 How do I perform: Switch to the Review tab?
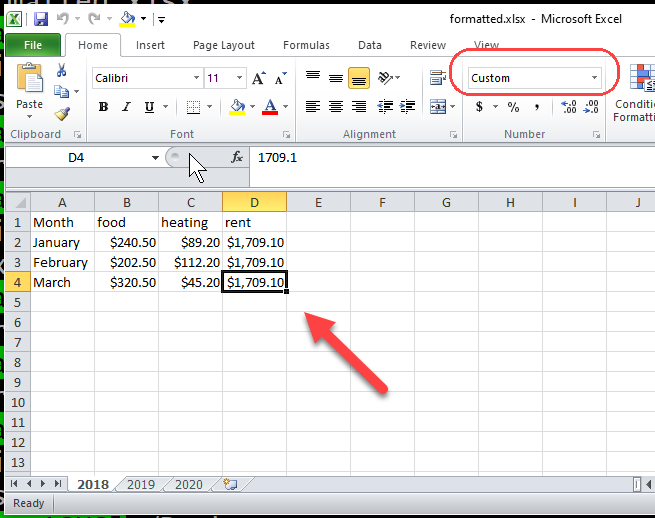(428, 45)
